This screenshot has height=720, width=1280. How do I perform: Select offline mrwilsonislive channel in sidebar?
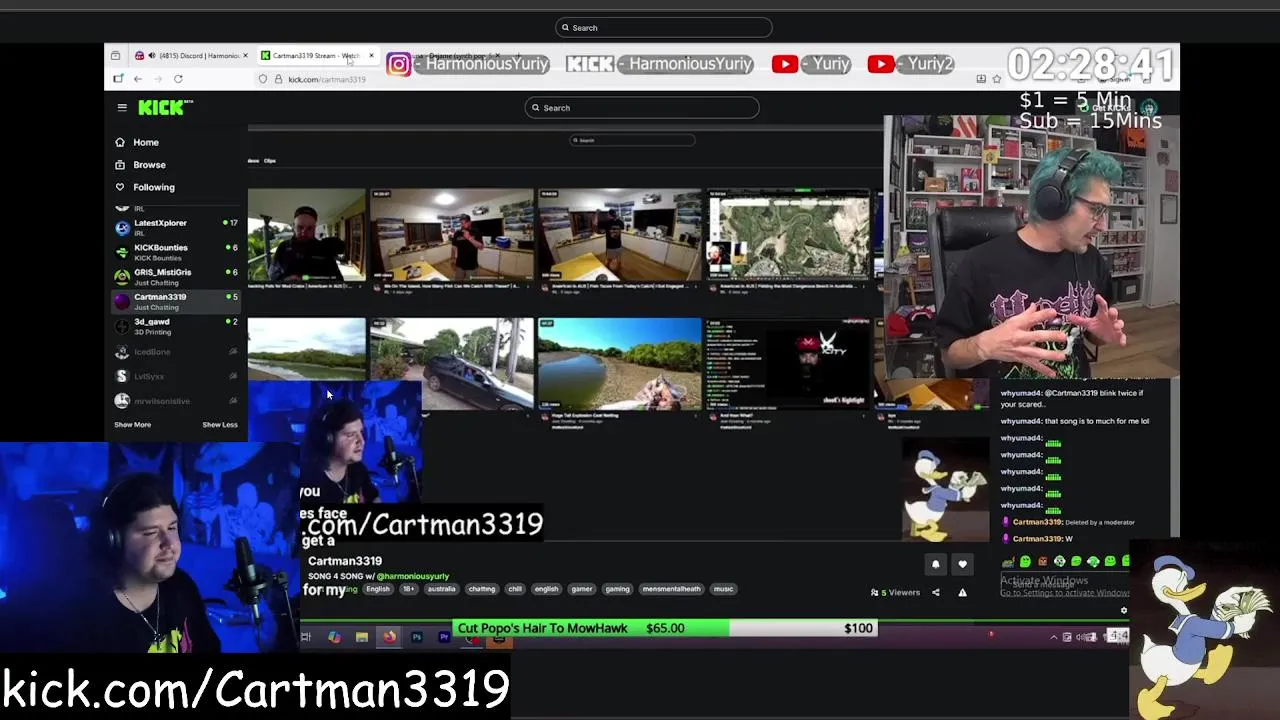click(x=176, y=401)
